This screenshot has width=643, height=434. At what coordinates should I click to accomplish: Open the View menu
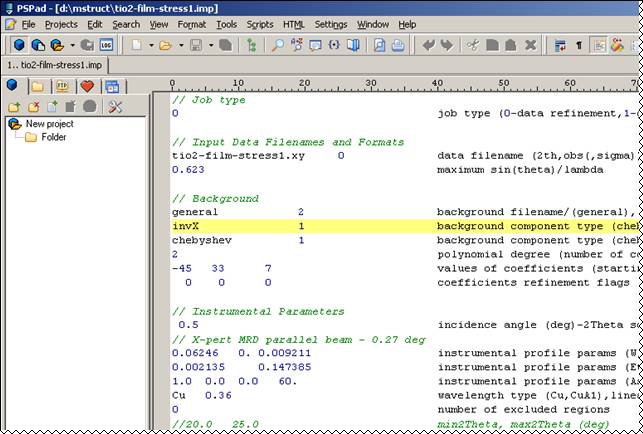coord(159,25)
